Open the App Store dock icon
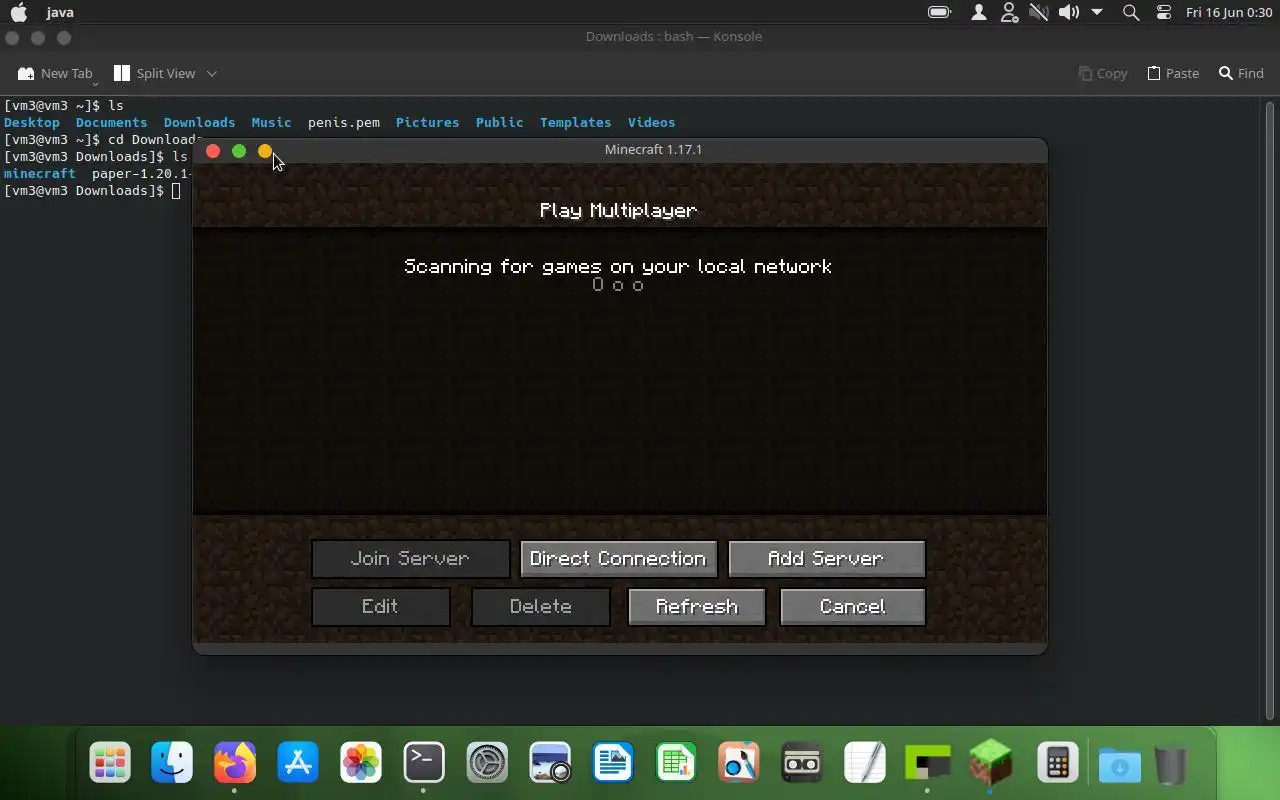Screen dimensions: 1280x800 (298, 763)
